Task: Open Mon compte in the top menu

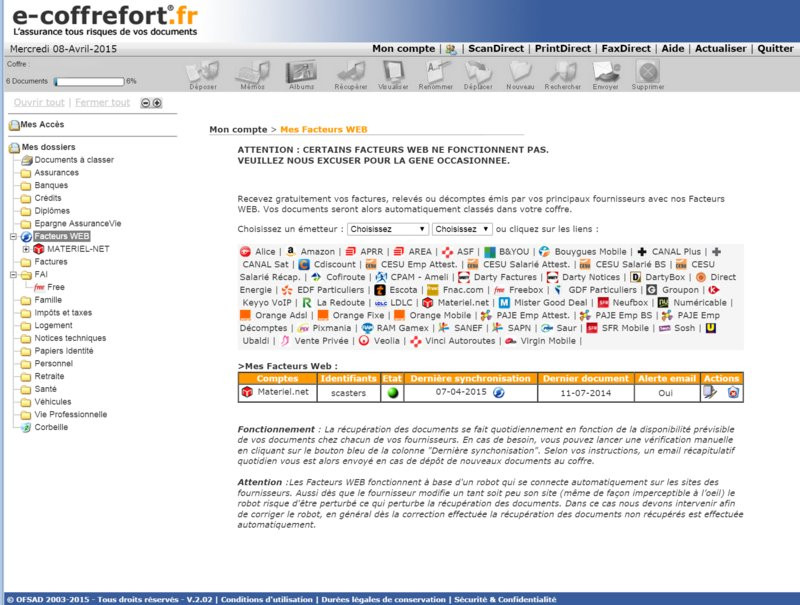Action: pos(404,48)
